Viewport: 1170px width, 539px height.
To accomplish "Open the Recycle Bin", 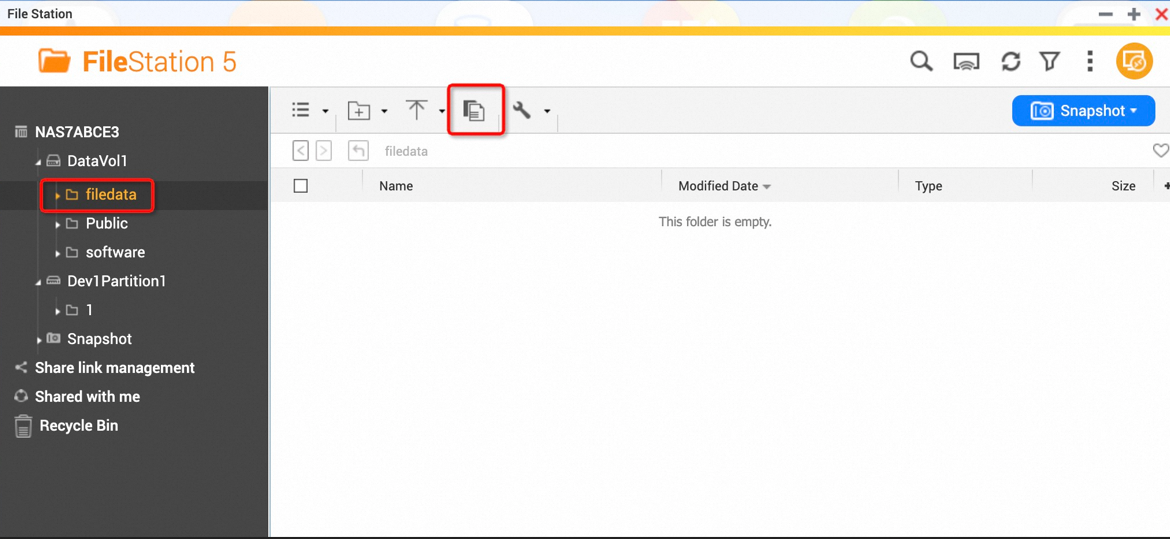I will pyautogui.click(x=78, y=426).
